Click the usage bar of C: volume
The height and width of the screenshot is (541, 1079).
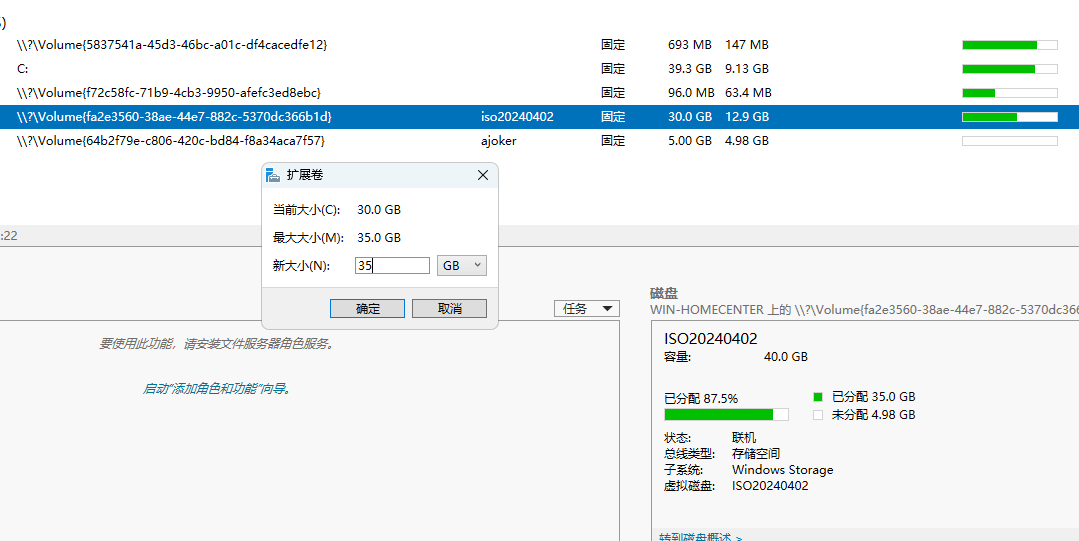(x=1009, y=69)
